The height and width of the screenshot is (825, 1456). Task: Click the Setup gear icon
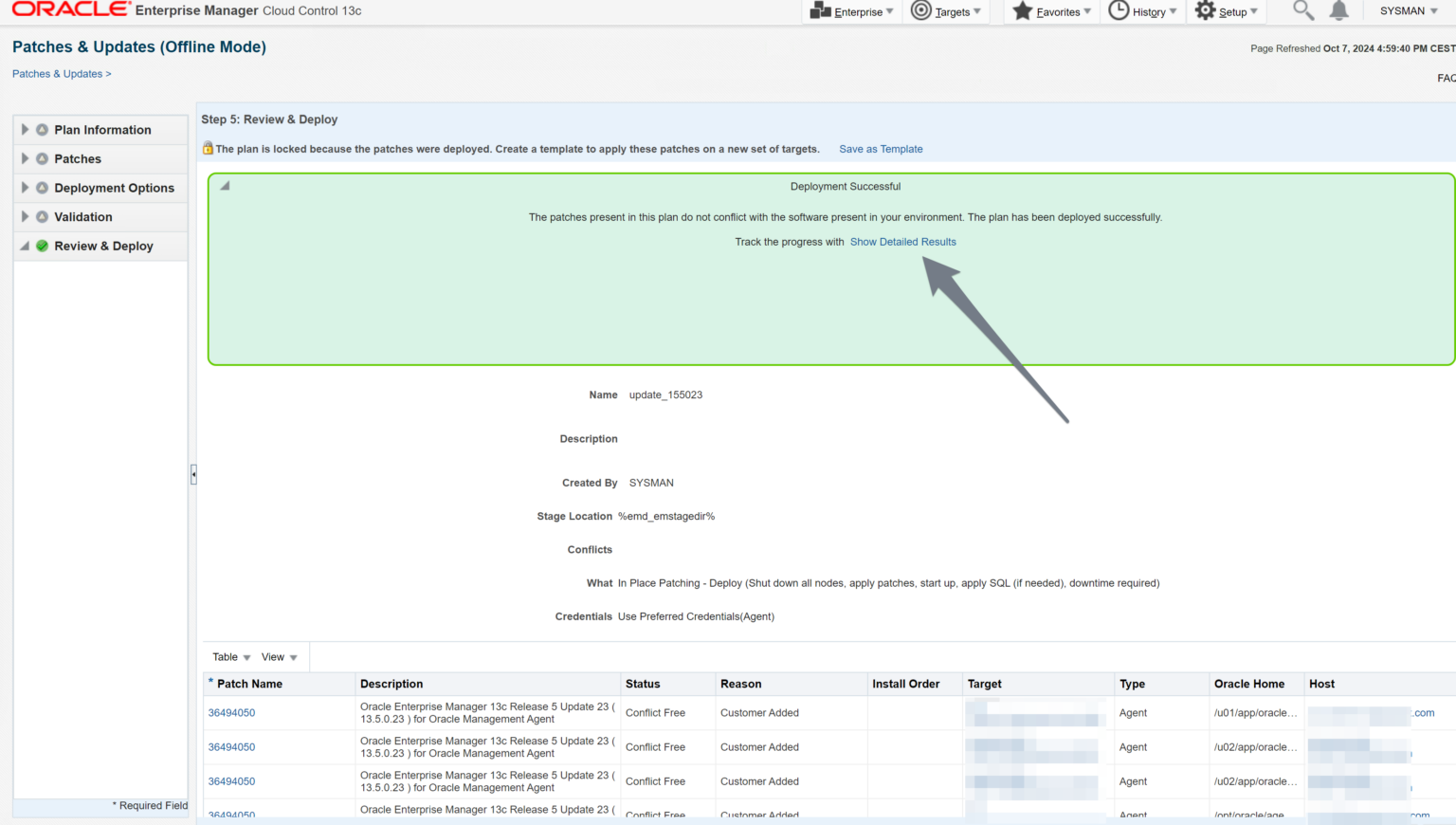[x=1205, y=10]
